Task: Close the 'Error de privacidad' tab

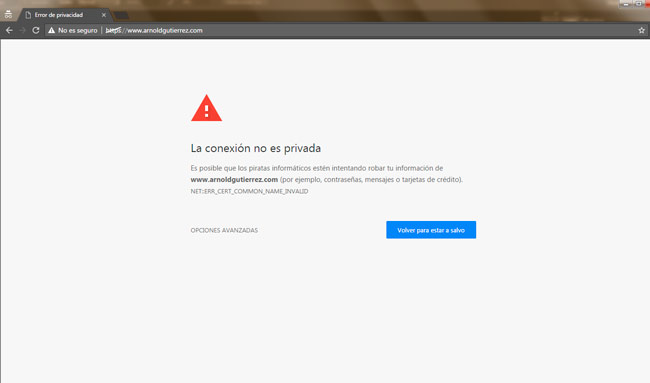Action: click(104, 15)
